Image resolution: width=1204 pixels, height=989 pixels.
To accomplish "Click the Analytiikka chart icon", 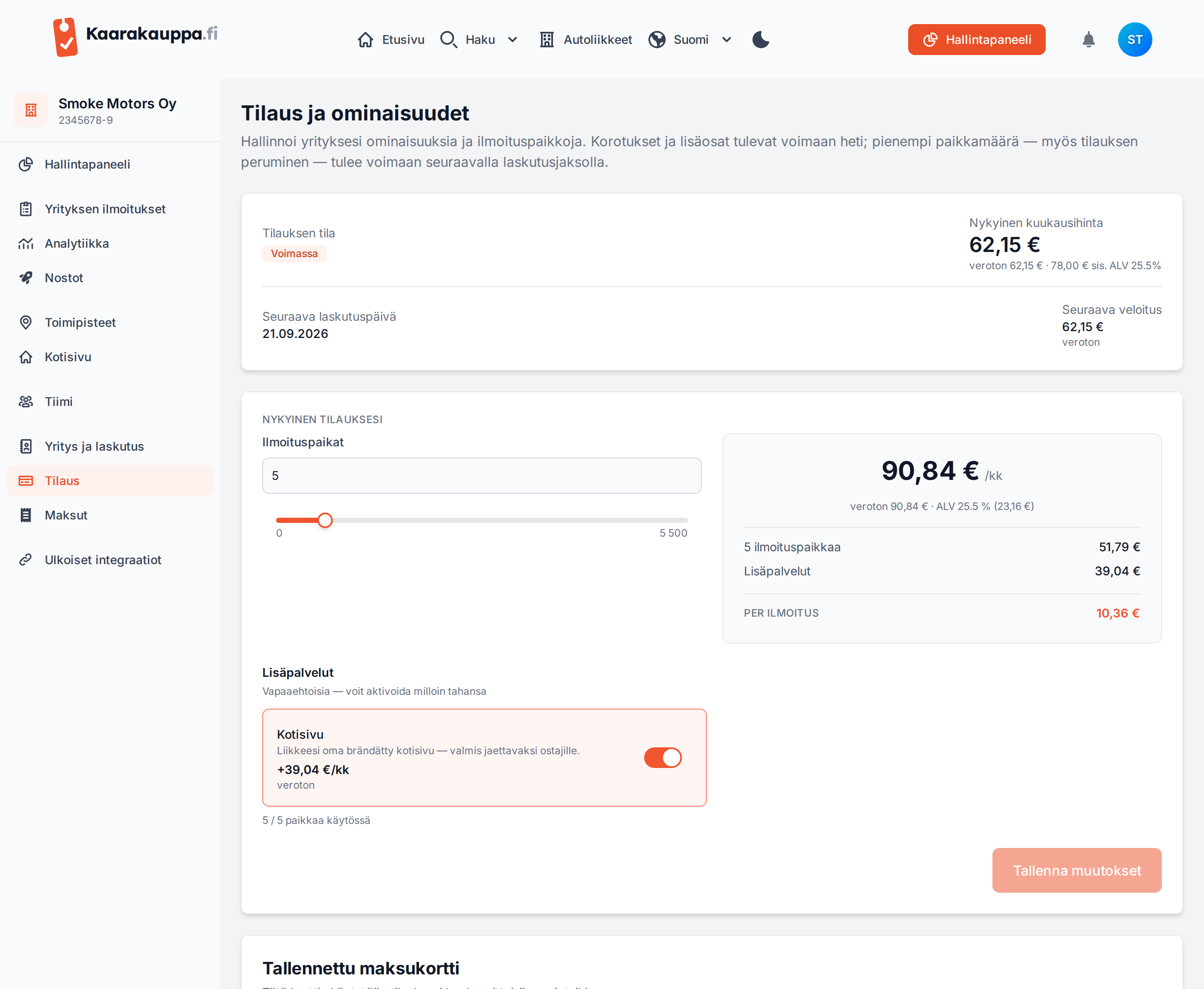I will (26, 244).
